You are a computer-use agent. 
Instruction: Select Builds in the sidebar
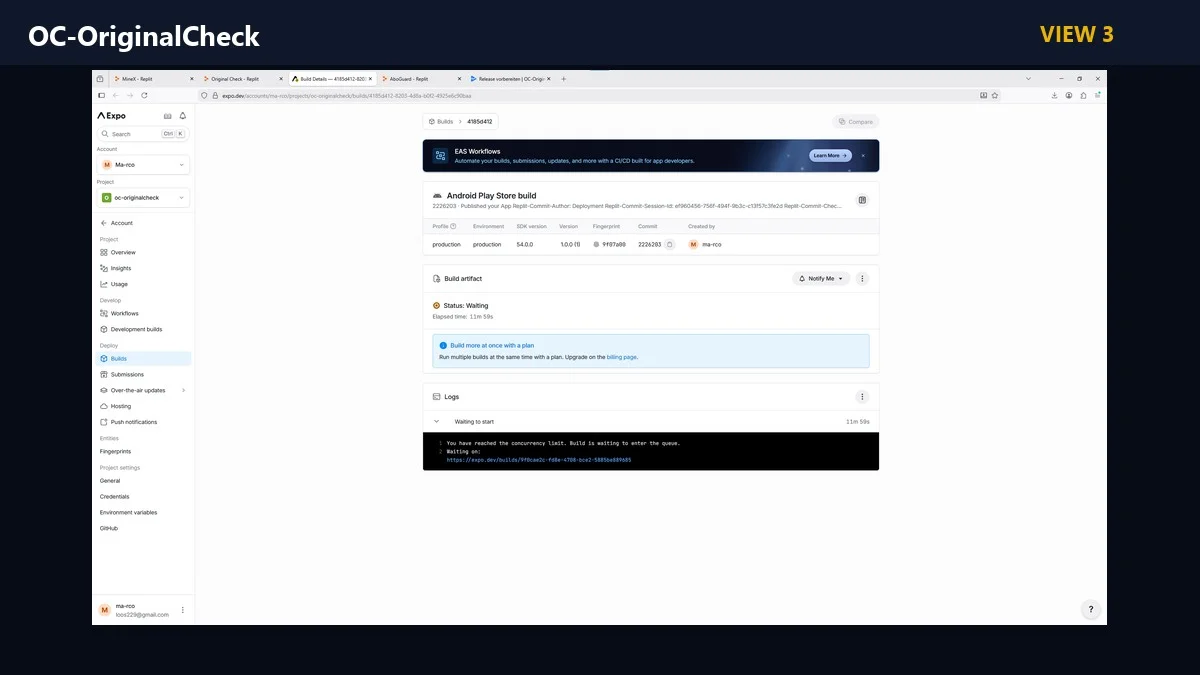pyautogui.click(x=143, y=358)
